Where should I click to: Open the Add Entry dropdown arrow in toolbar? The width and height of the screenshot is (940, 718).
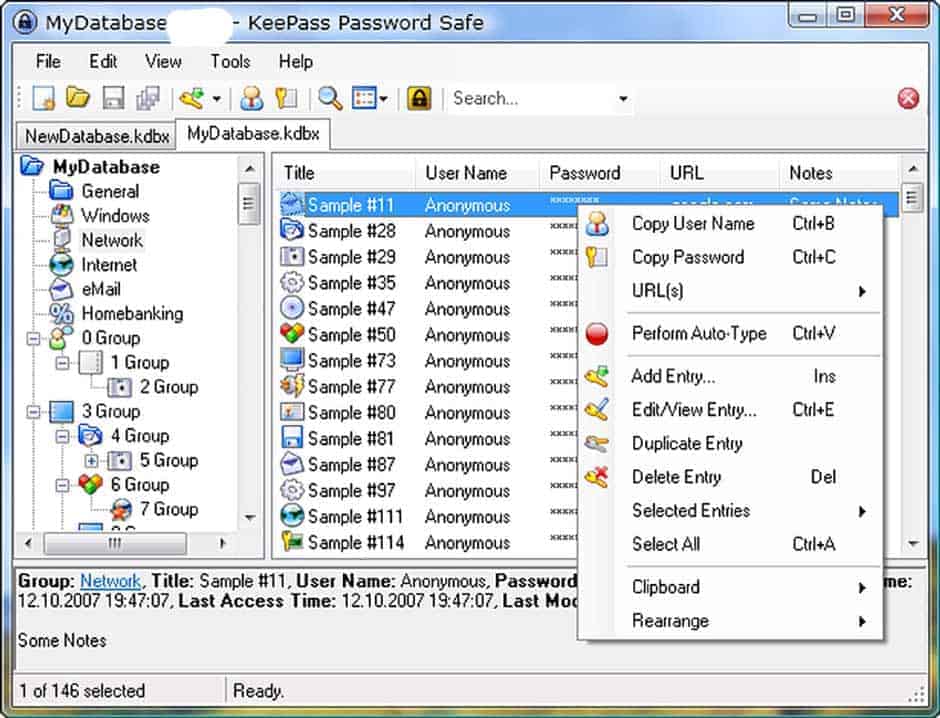[x=216, y=99]
